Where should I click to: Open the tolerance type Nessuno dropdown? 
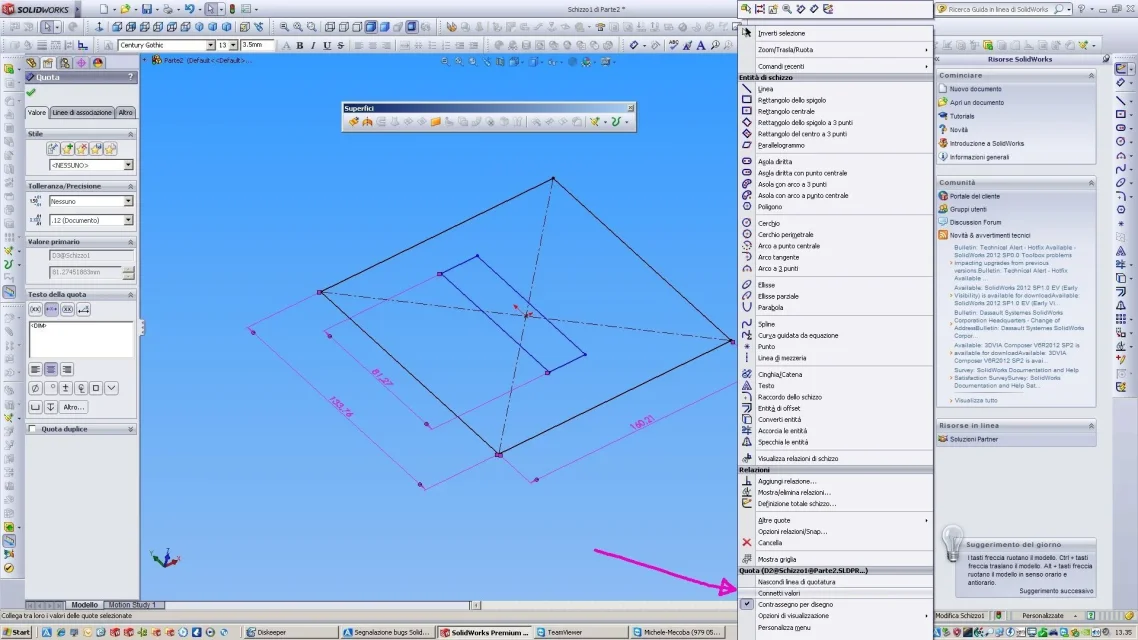(128, 201)
